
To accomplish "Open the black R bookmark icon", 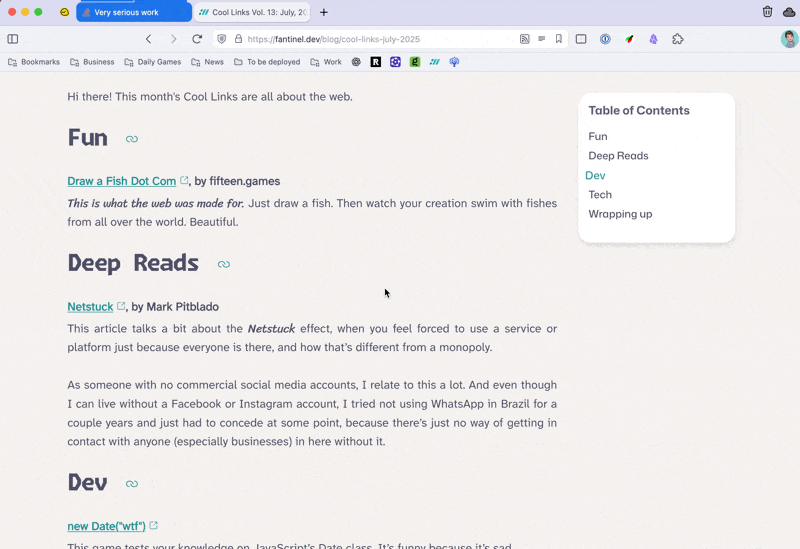I will pos(376,62).
